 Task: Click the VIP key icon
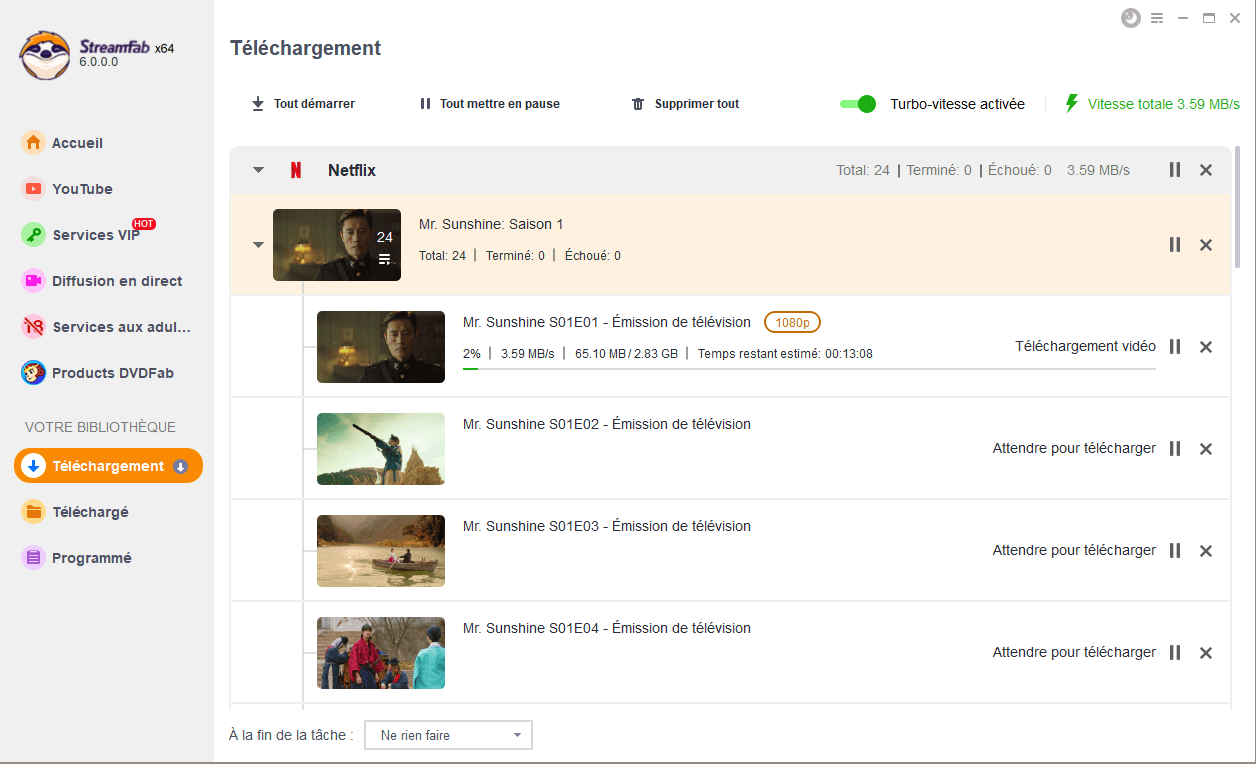coord(34,235)
